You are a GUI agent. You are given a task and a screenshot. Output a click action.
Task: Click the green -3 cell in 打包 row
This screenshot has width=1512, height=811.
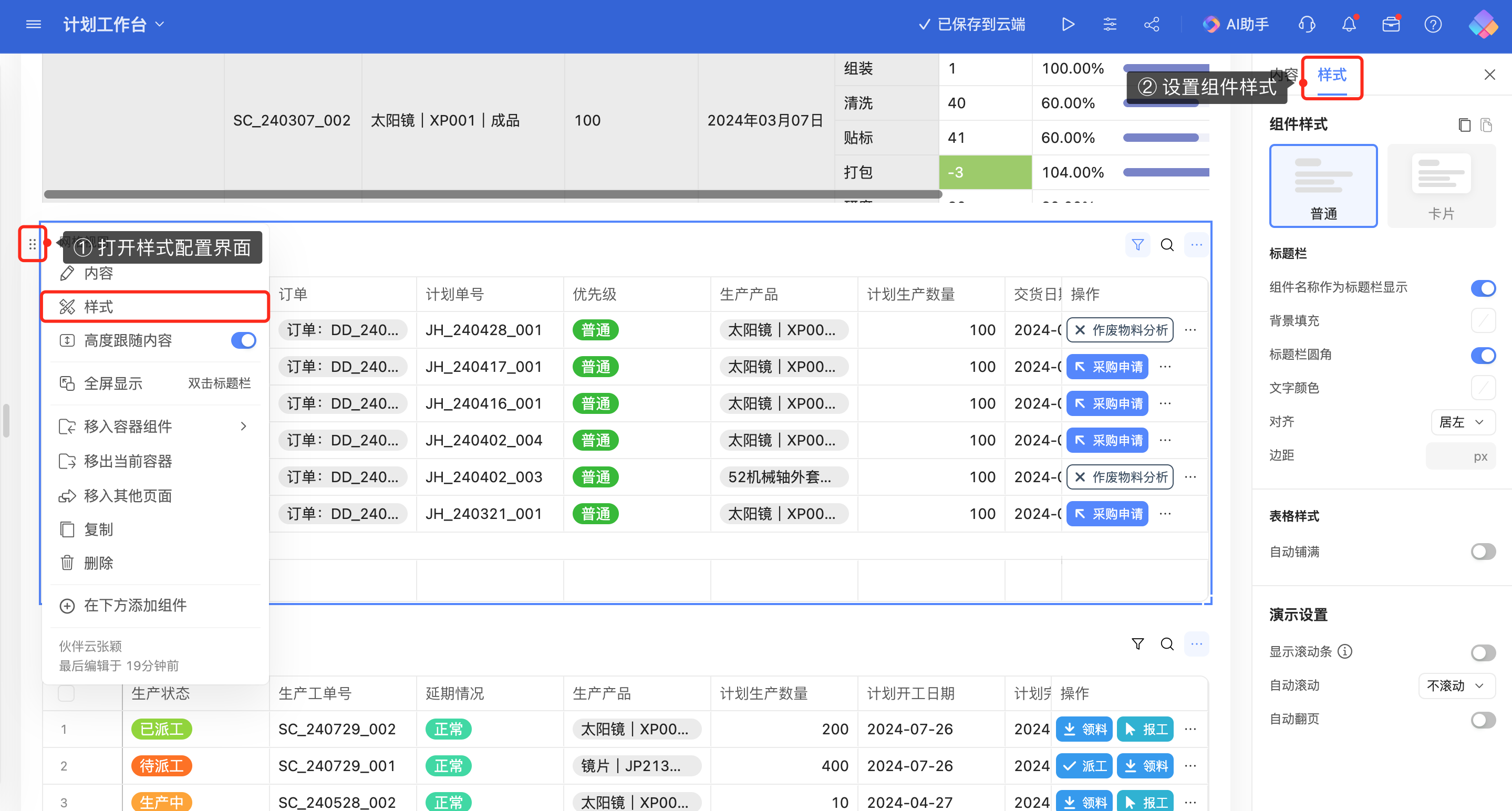(985, 172)
